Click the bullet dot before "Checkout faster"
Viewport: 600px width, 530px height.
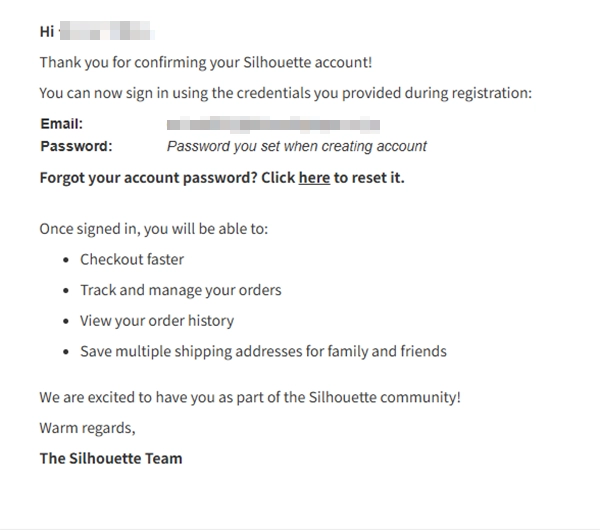(66, 260)
